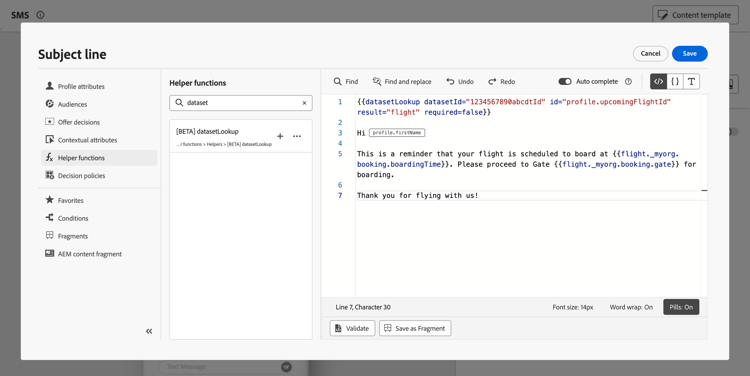Screen dimensions: 750x376
Task: Open more options for datasetLookup
Action: tap(297, 136)
